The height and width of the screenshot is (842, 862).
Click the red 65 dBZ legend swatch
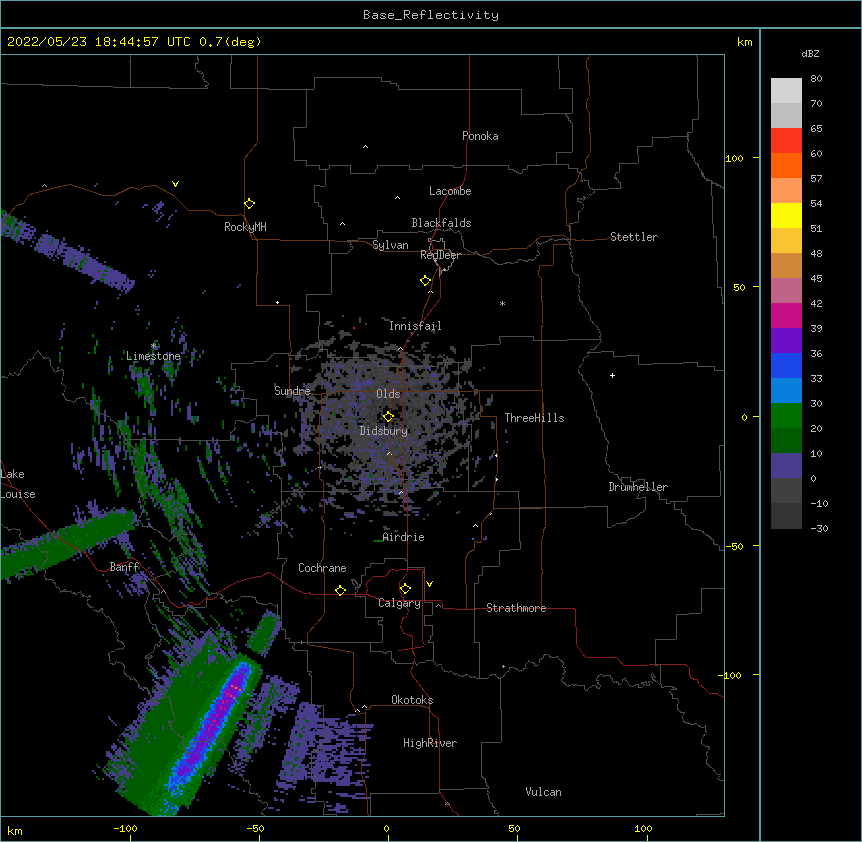786,141
